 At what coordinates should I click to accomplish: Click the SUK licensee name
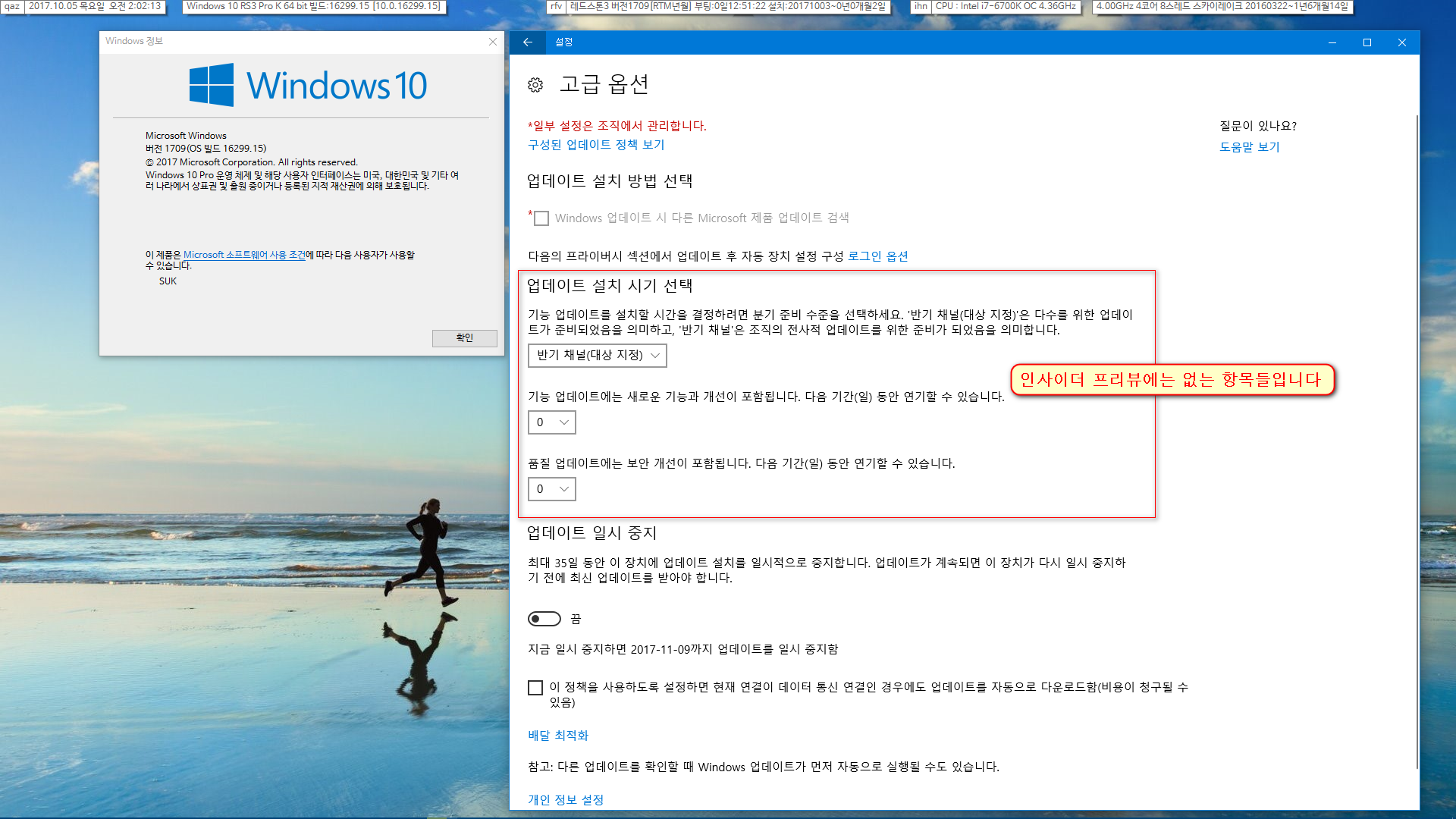[168, 281]
